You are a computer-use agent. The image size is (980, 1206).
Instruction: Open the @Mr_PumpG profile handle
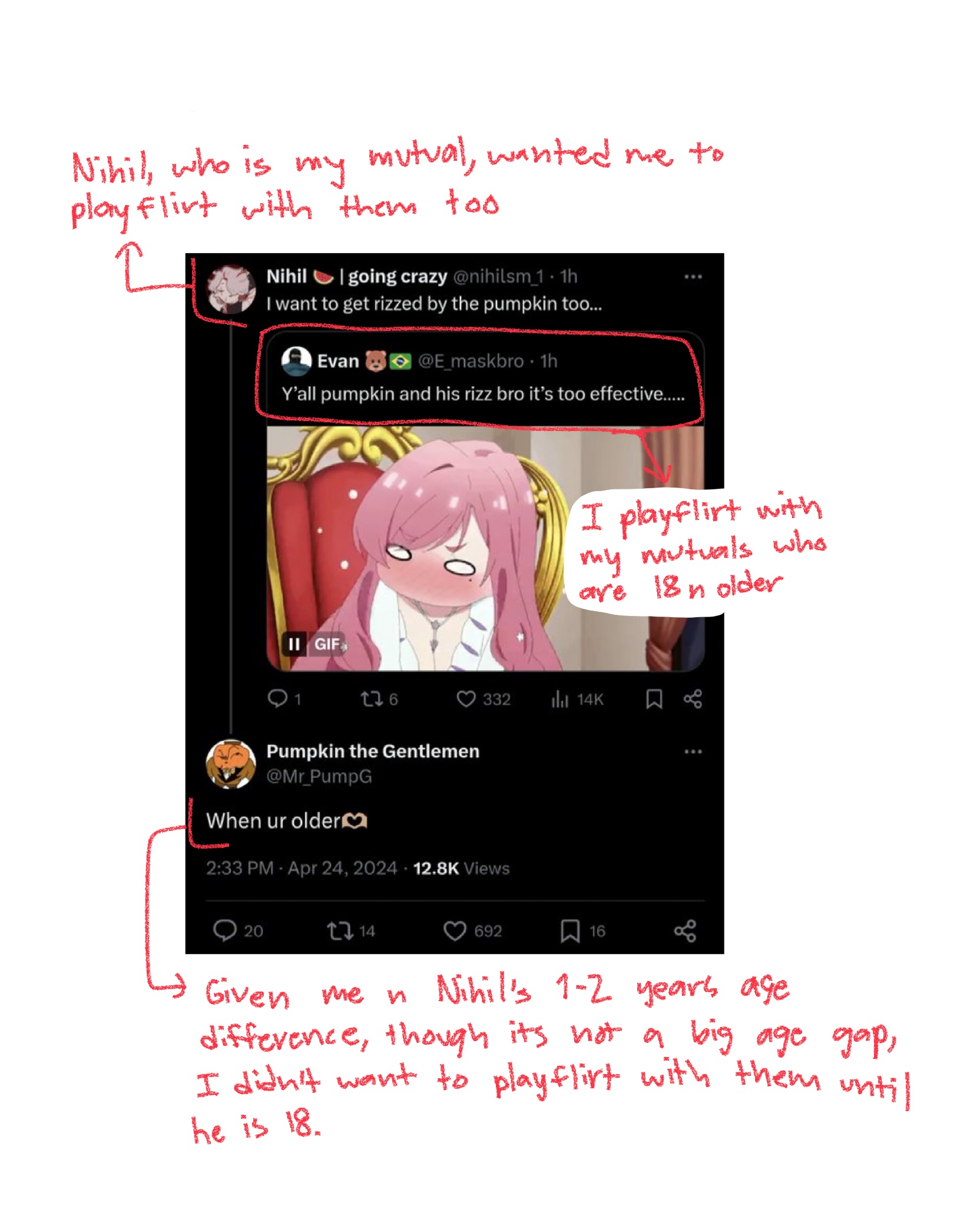click(x=319, y=776)
